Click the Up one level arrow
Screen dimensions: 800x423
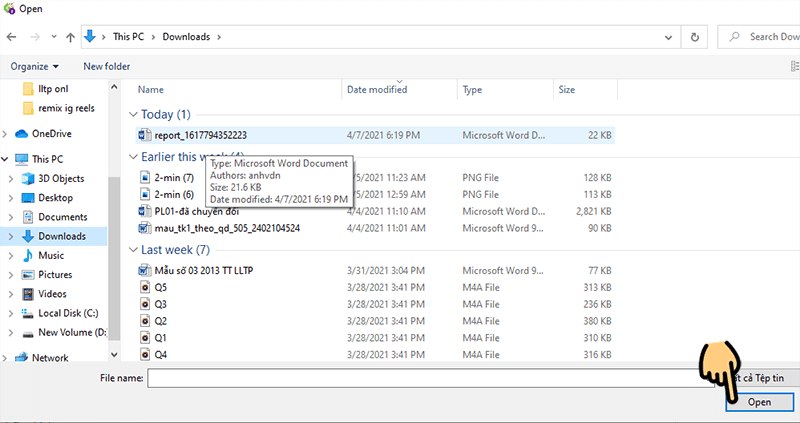click(70, 38)
